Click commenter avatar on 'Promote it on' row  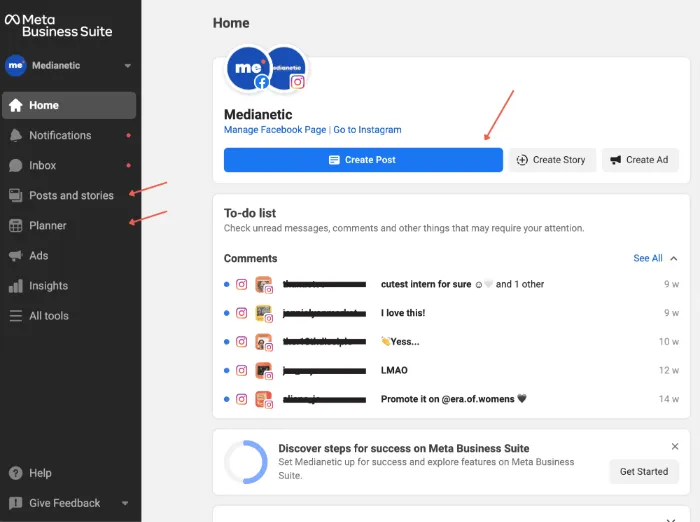(x=263, y=399)
